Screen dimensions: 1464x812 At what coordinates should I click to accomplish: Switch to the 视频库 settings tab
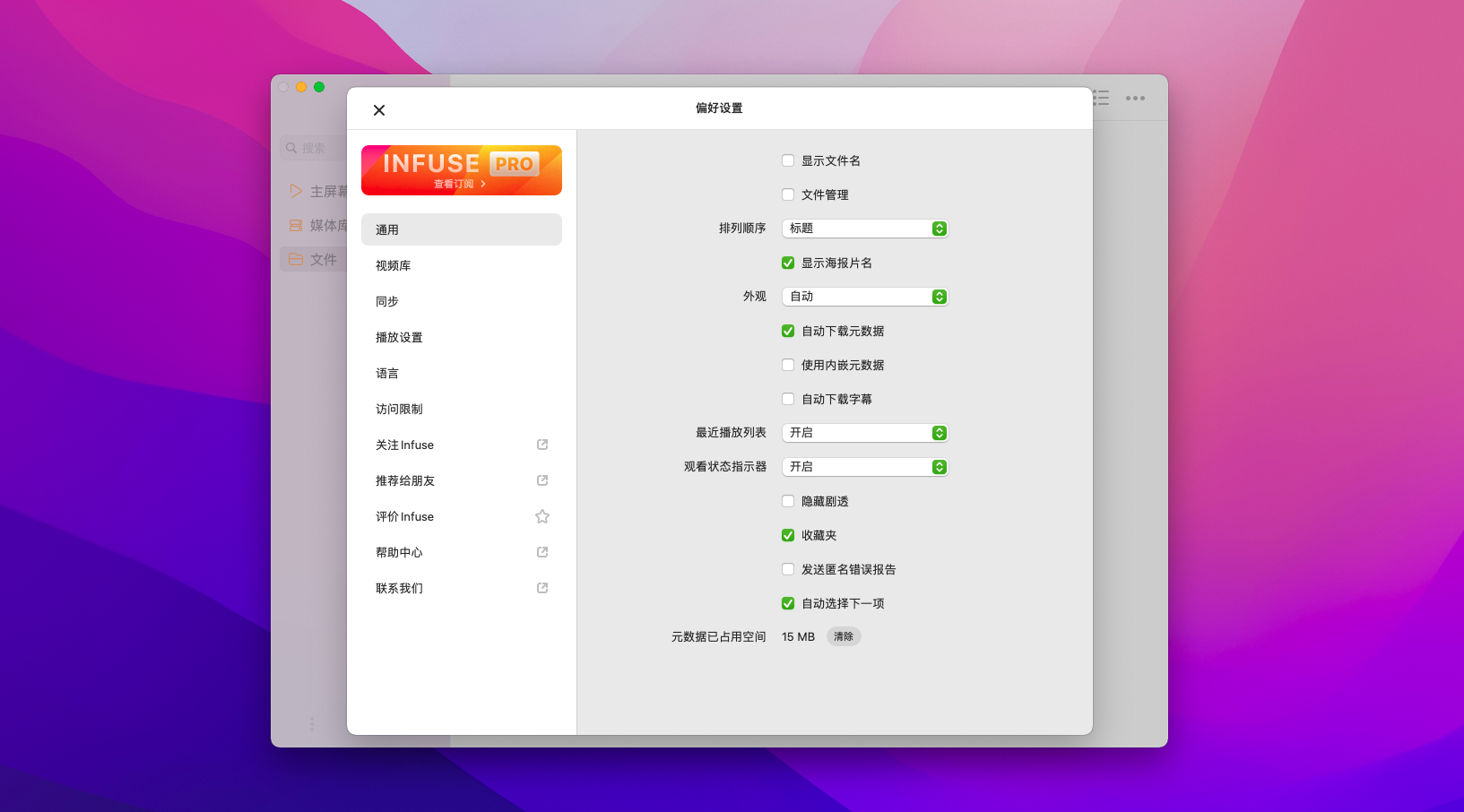click(394, 265)
